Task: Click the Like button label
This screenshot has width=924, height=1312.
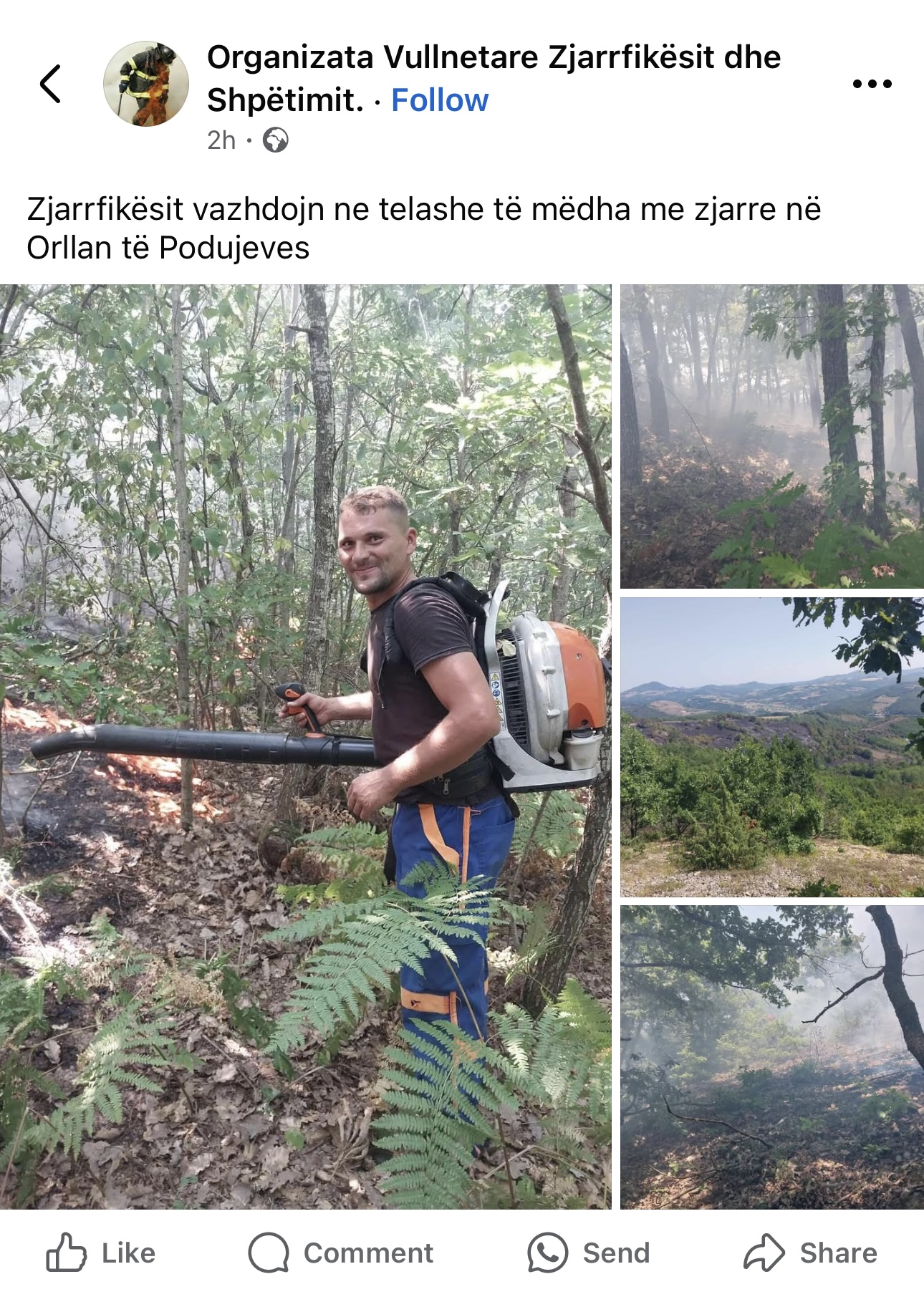Action: (128, 1253)
